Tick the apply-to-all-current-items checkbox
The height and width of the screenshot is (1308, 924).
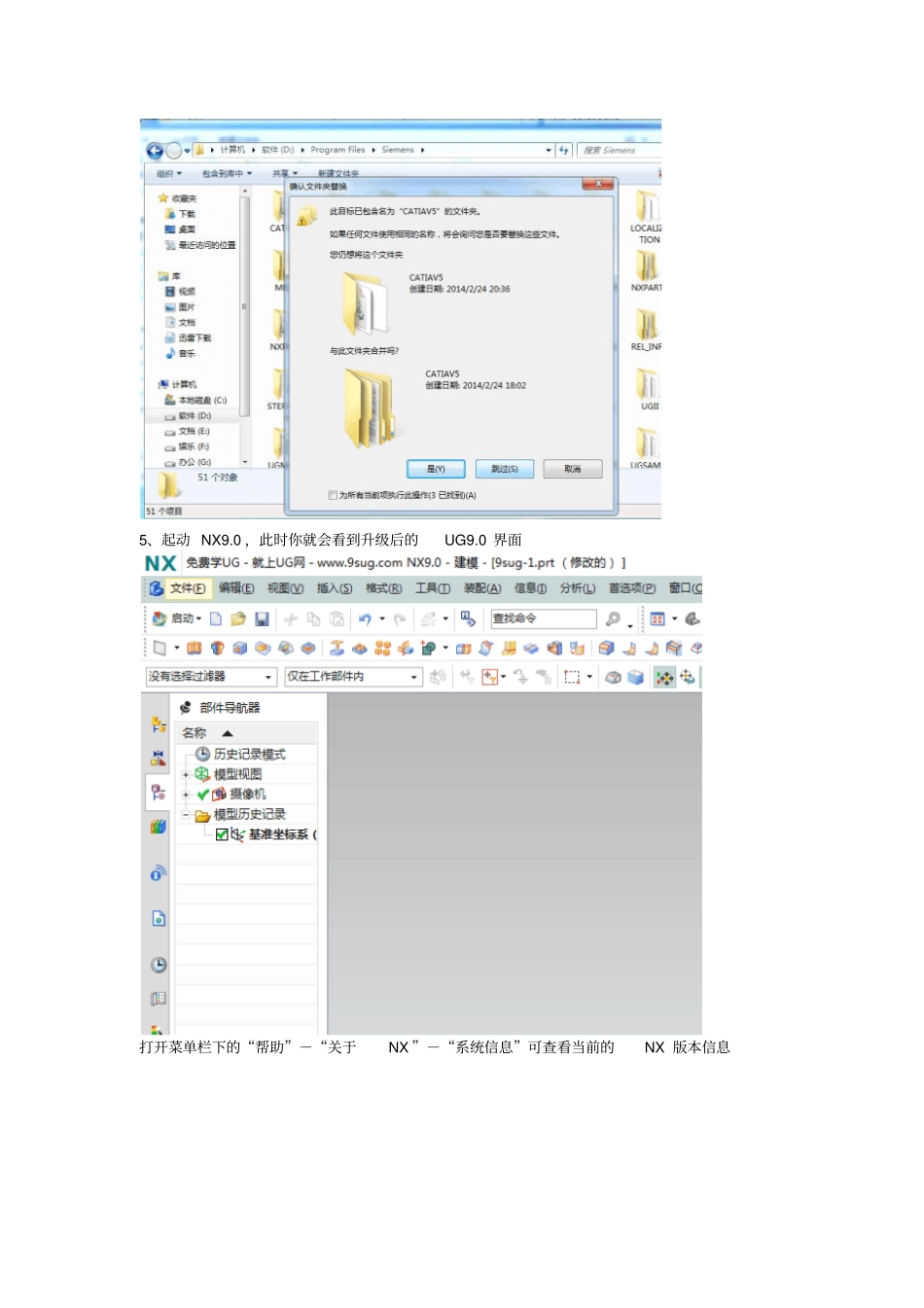pos(333,495)
